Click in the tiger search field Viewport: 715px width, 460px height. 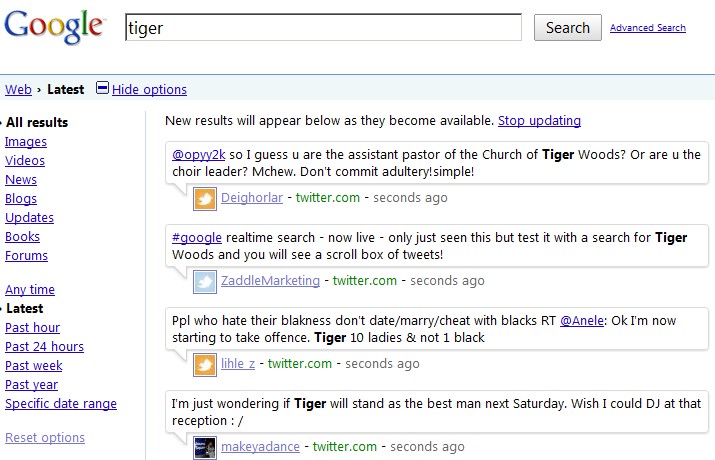pyautogui.click(x=323, y=28)
